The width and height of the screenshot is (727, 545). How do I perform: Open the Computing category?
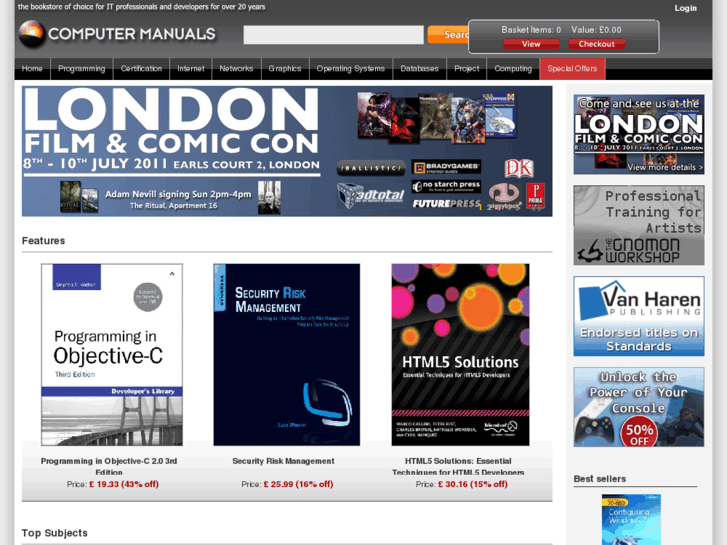point(513,69)
